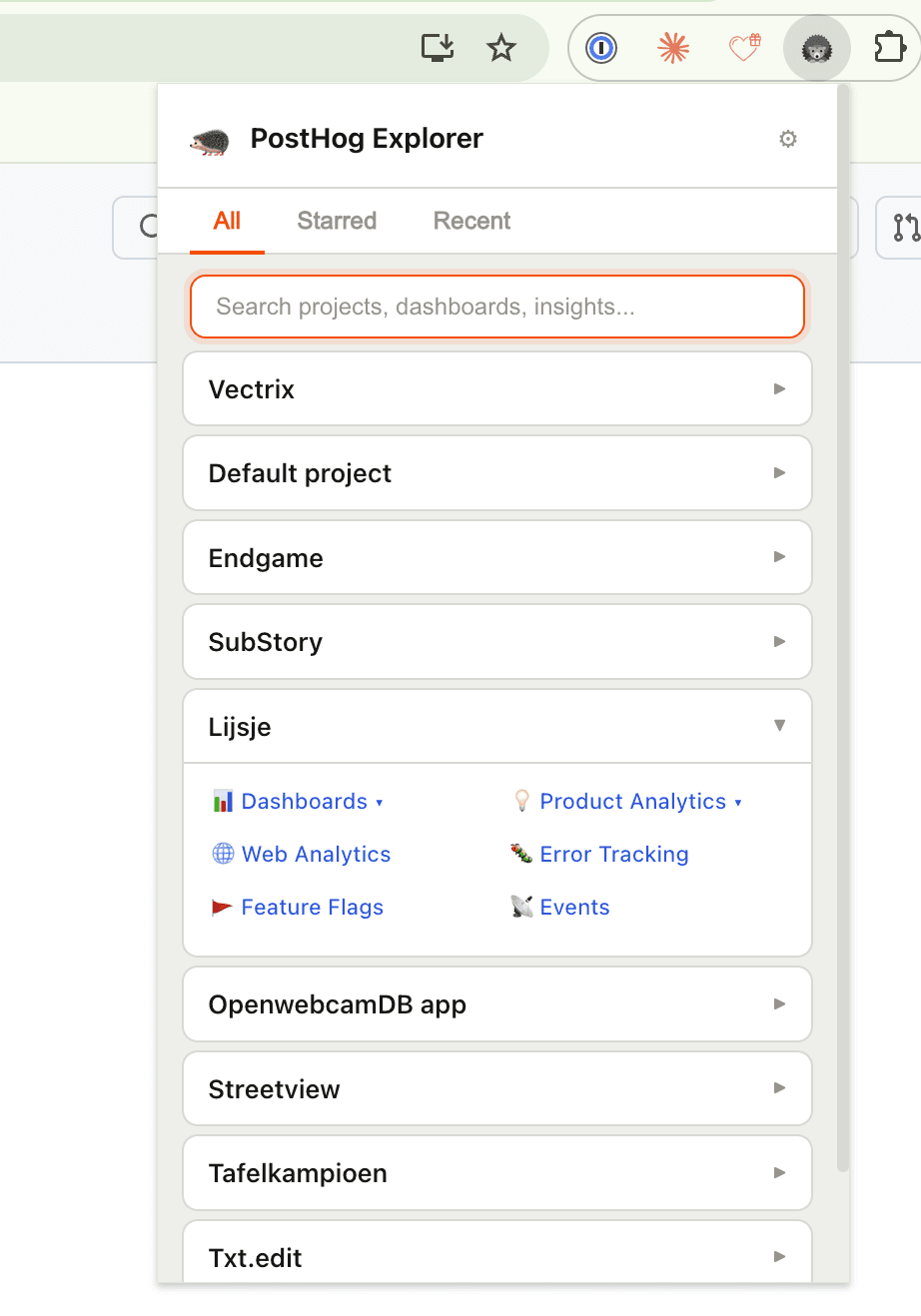
Task: Click the Product Analytics lightbulb icon
Action: pyautogui.click(x=521, y=801)
